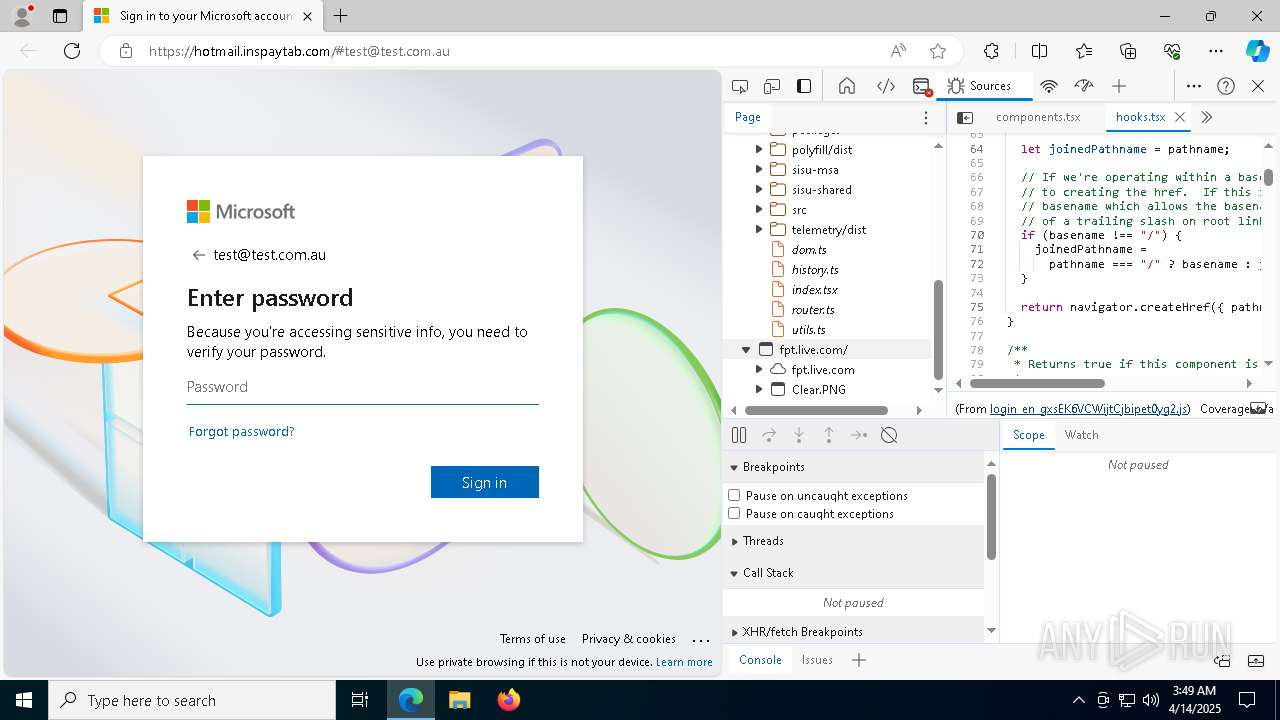Follow the Learn more link
Image resolution: width=1280 pixels, height=720 pixels.
pyautogui.click(x=684, y=662)
